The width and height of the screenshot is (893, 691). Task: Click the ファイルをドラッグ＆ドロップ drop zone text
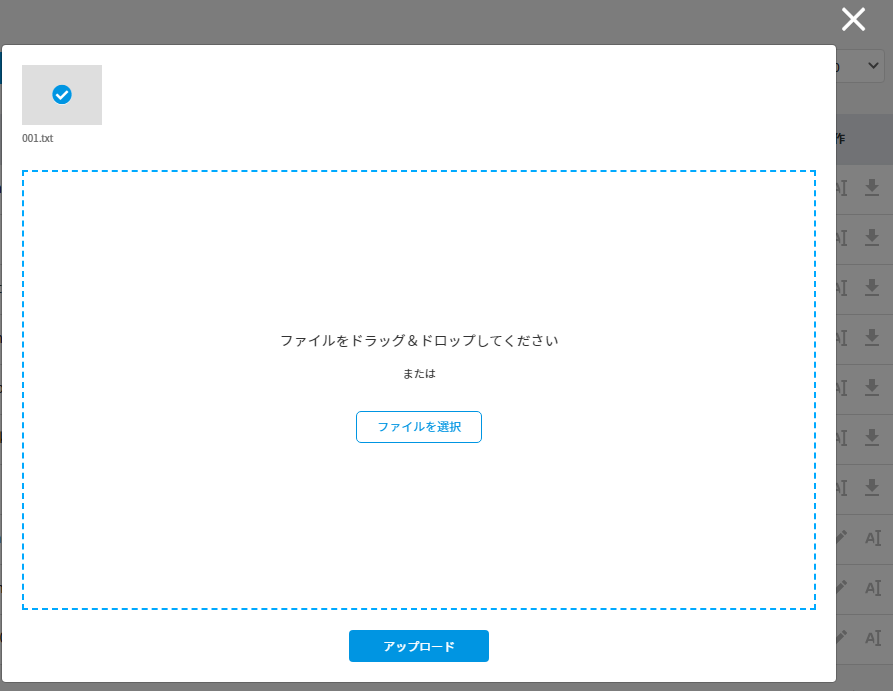coord(418,340)
